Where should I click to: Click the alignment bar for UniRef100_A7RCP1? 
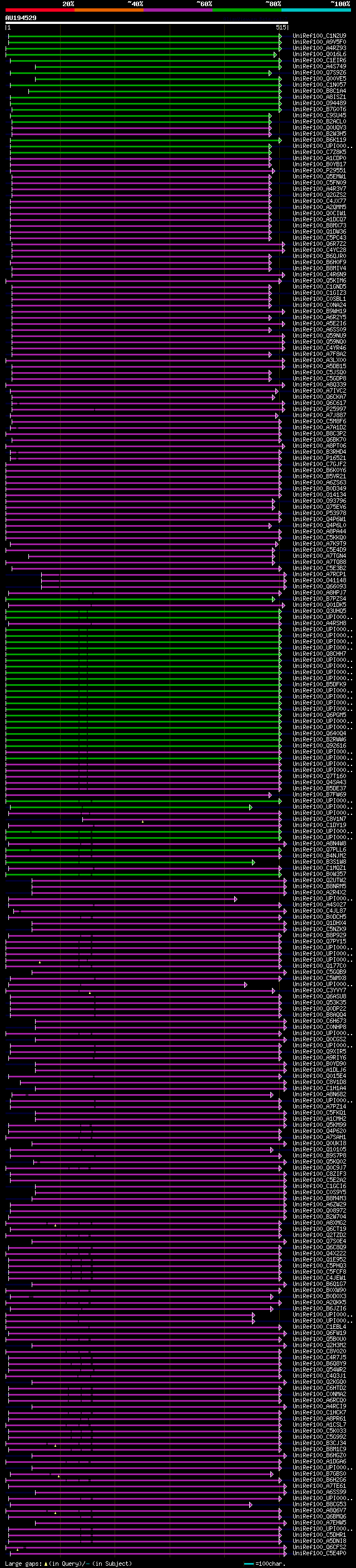click(164, 575)
